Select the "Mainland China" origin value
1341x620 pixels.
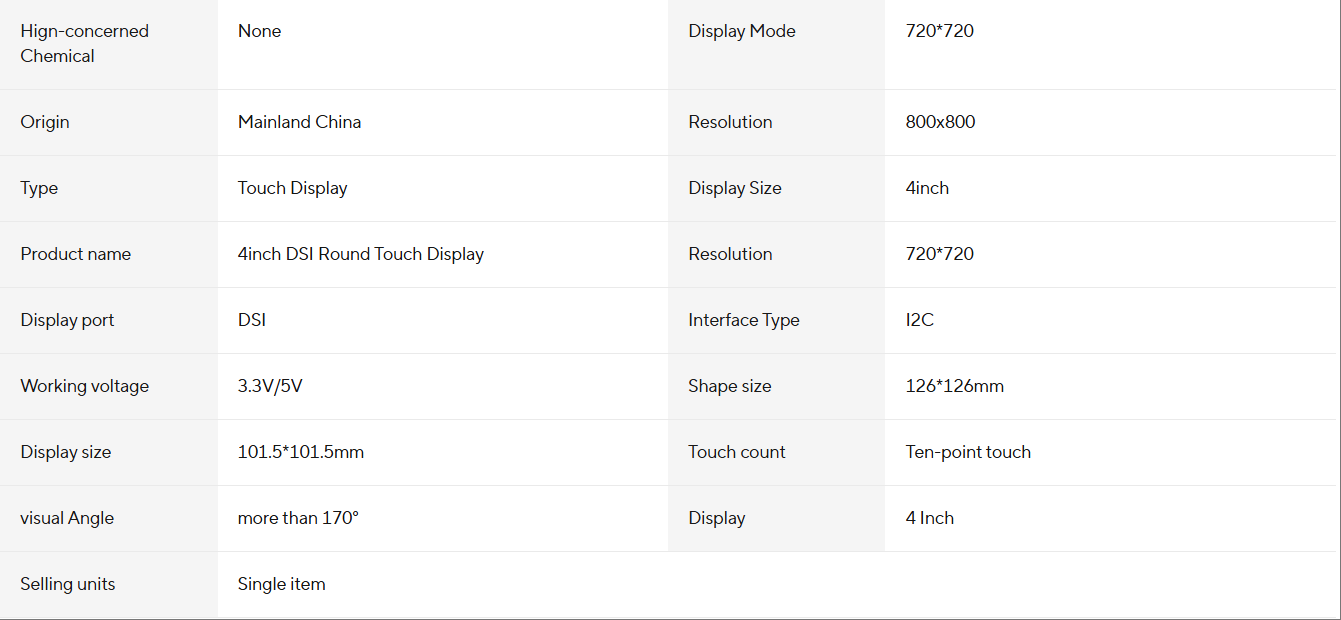click(x=299, y=122)
